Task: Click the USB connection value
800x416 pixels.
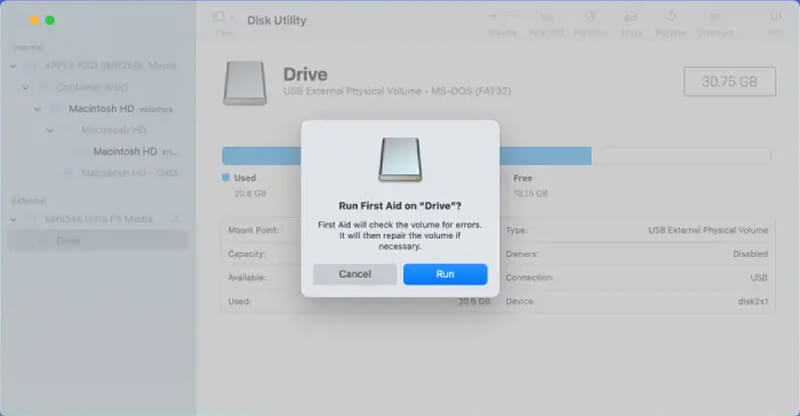Action: (x=759, y=278)
